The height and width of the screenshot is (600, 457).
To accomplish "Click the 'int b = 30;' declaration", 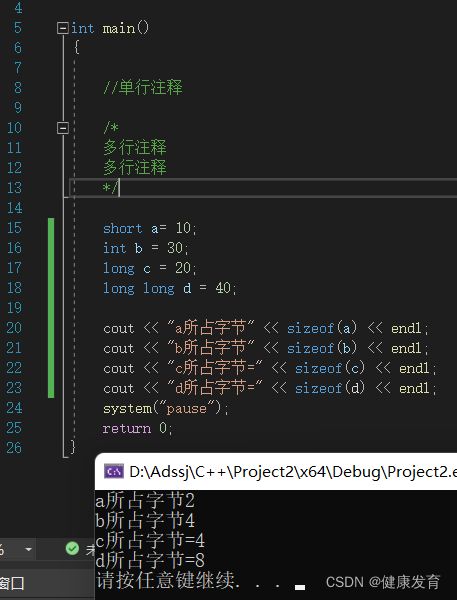I will pyautogui.click(x=145, y=248).
